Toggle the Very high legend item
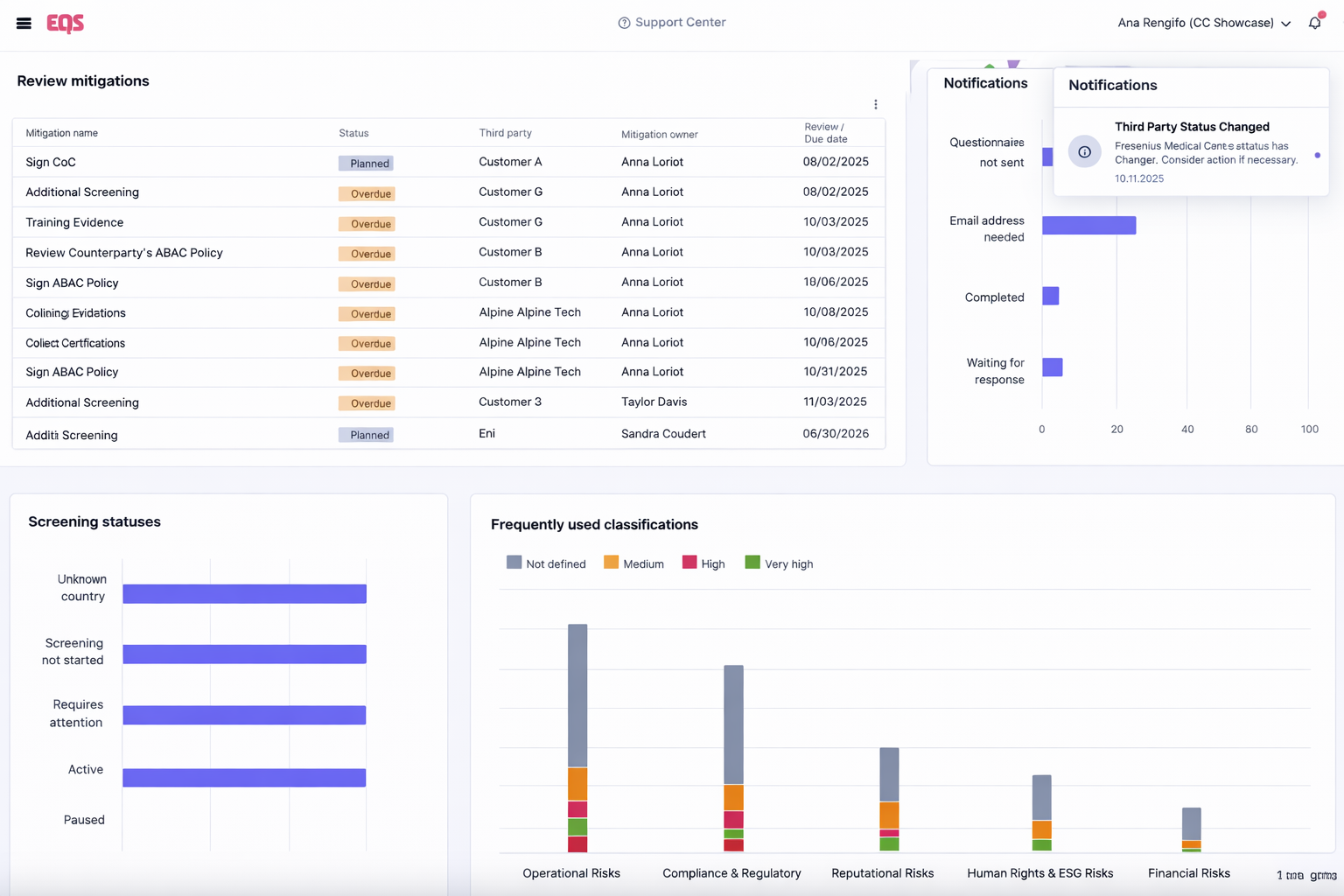This screenshot has width=1344, height=896. pos(779,563)
